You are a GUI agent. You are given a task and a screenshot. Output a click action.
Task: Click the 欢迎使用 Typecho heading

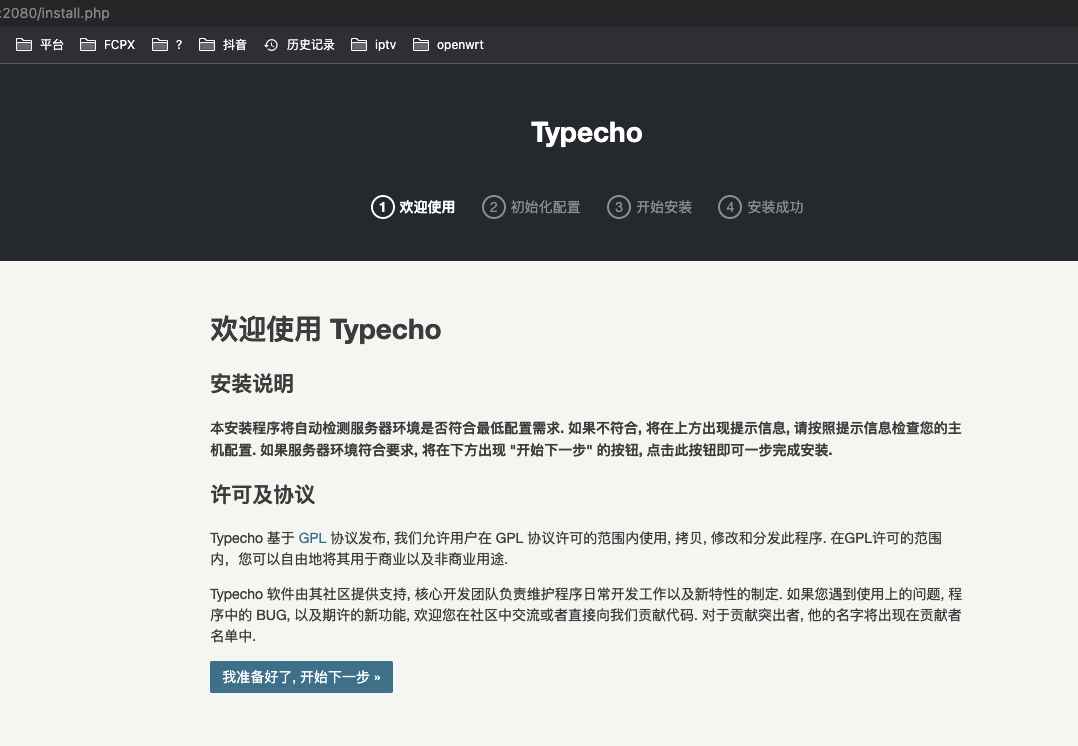(325, 329)
